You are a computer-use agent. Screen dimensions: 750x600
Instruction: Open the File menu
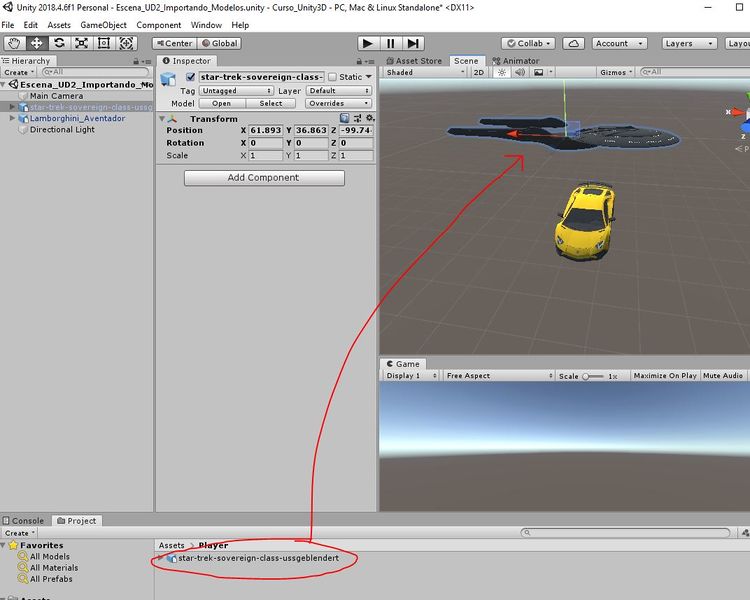pos(8,25)
